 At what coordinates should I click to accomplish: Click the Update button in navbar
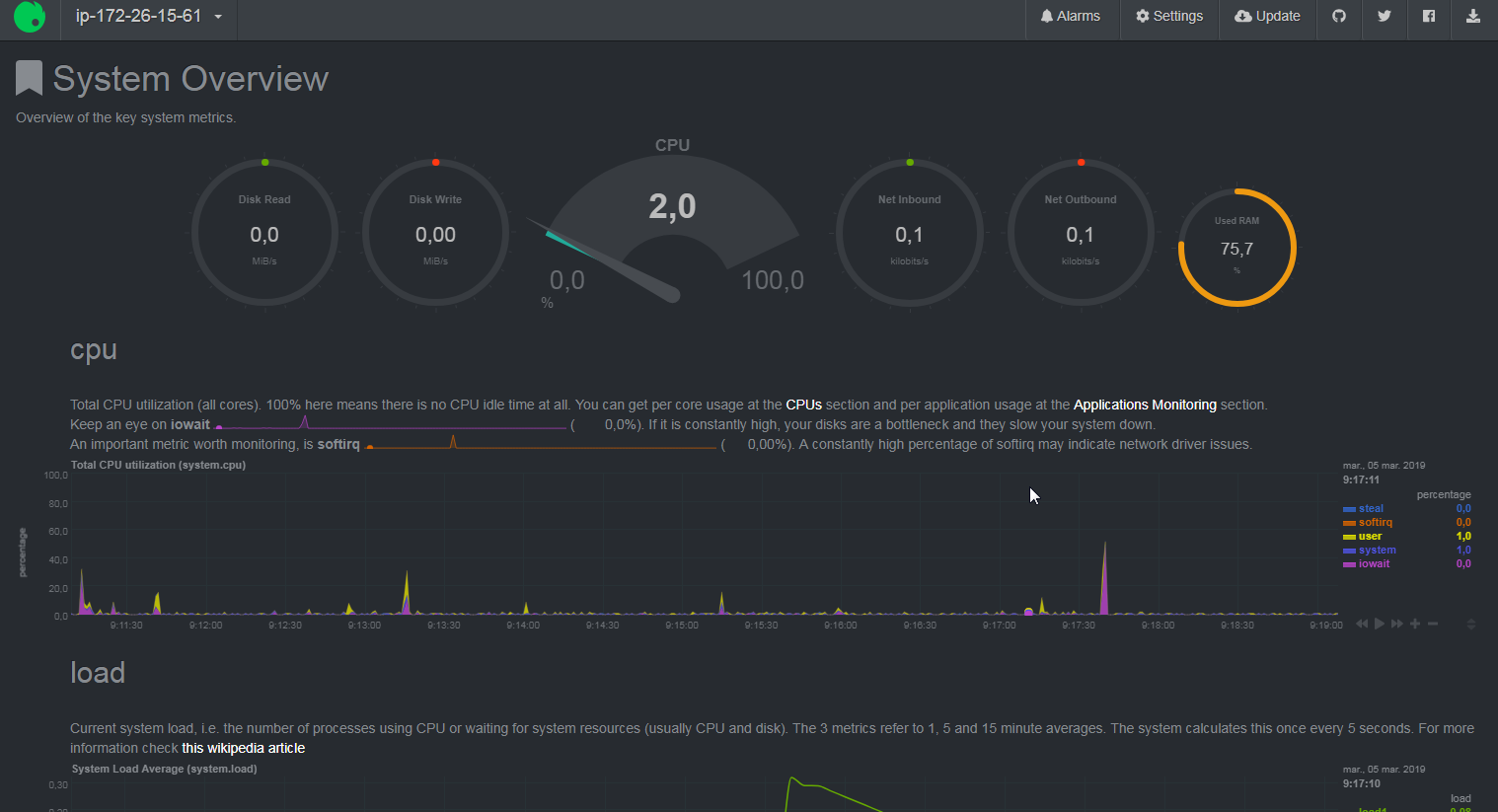coord(1267,17)
